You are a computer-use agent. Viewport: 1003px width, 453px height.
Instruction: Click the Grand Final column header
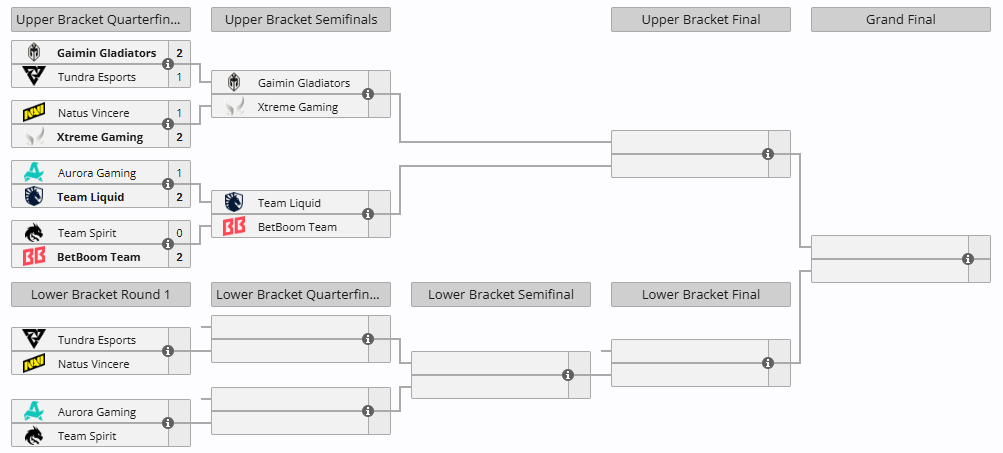click(900, 19)
